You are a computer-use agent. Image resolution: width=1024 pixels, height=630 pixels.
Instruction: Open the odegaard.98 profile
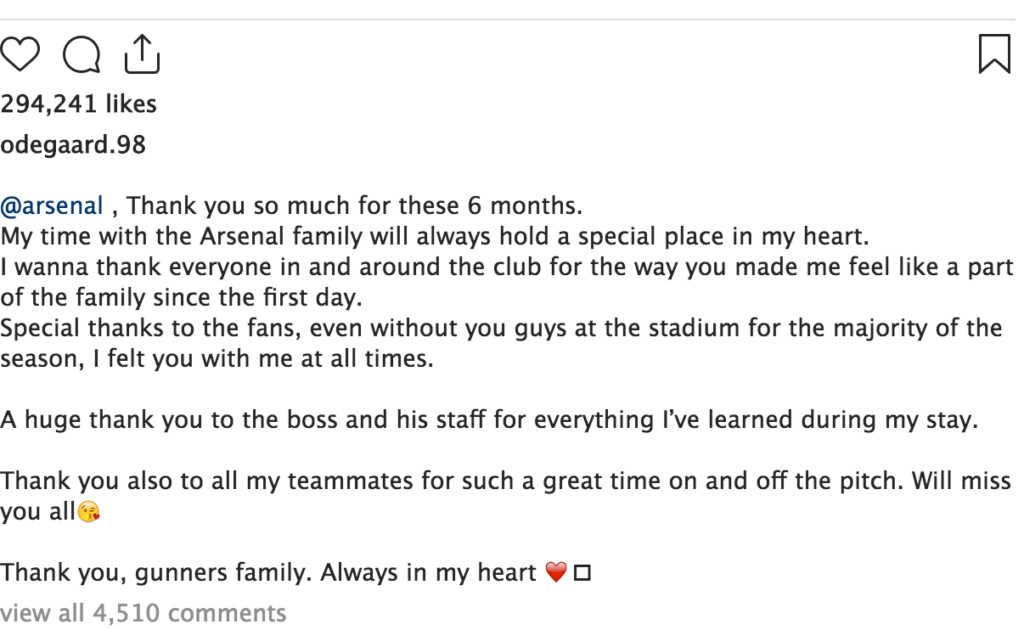coord(73,145)
